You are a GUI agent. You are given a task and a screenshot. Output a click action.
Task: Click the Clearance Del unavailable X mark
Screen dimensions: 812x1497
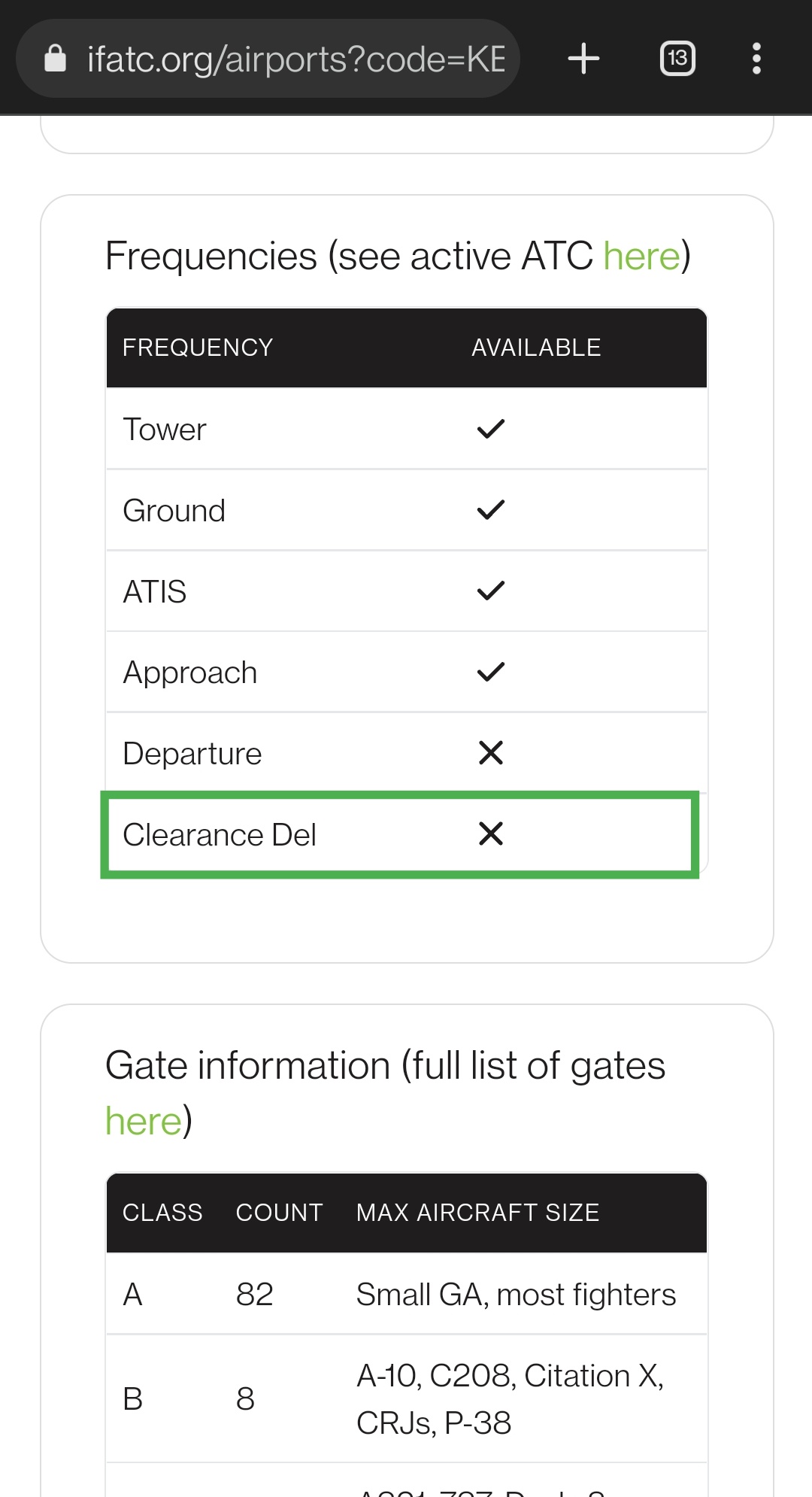point(490,834)
